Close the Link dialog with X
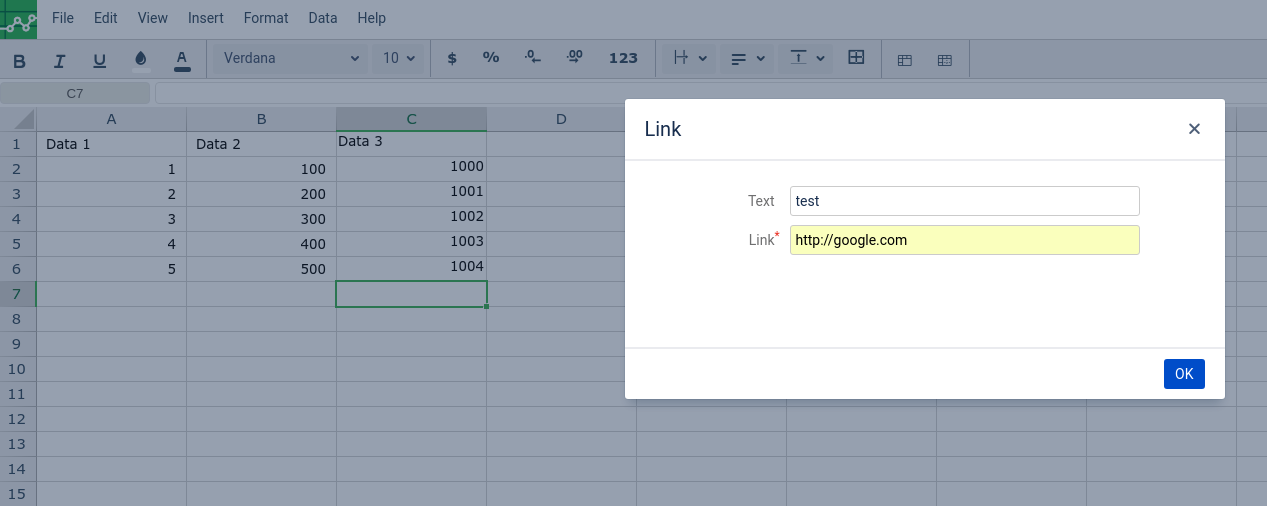Image resolution: width=1267 pixels, height=506 pixels. click(x=1194, y=129)
